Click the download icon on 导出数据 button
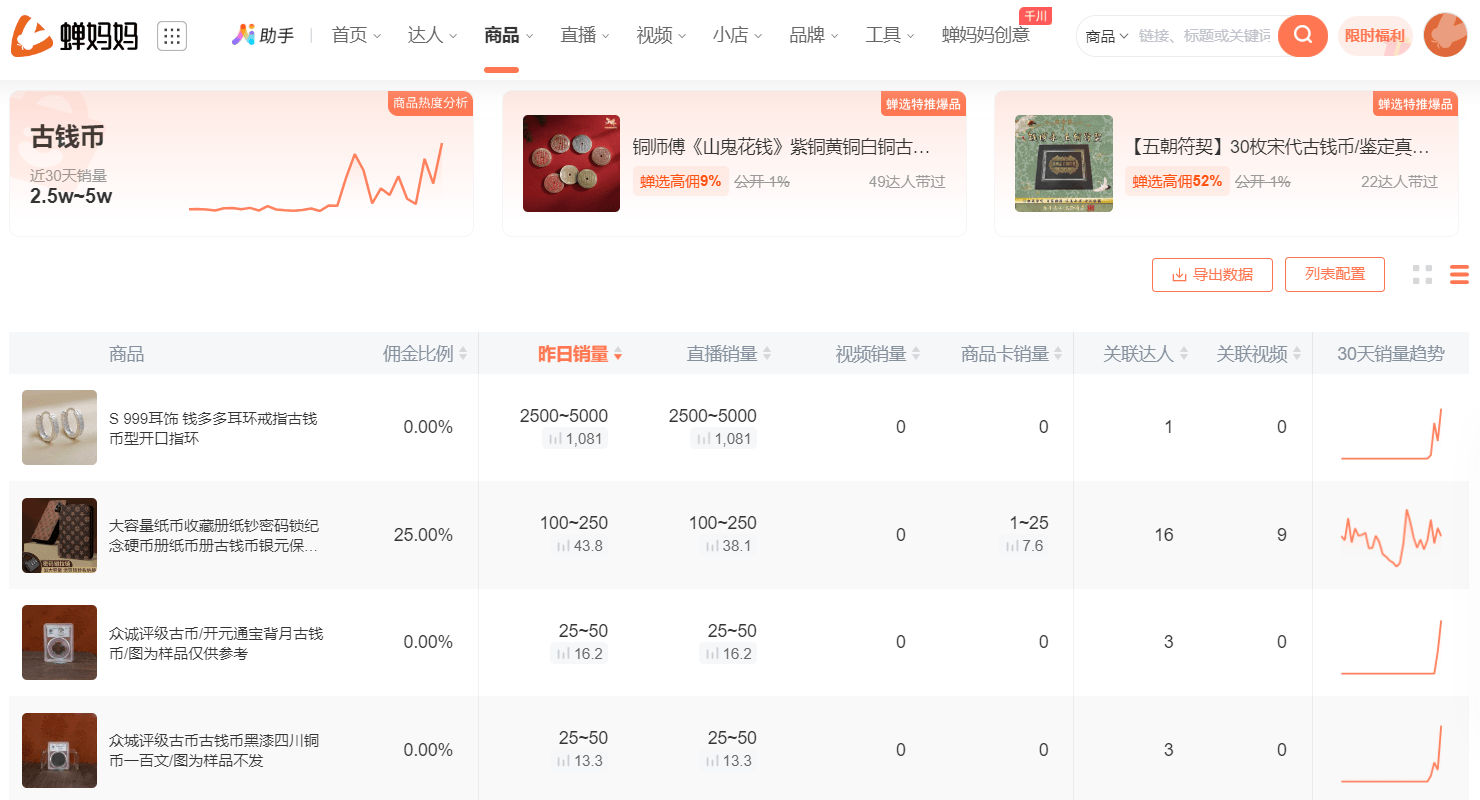 point(1177,274)
